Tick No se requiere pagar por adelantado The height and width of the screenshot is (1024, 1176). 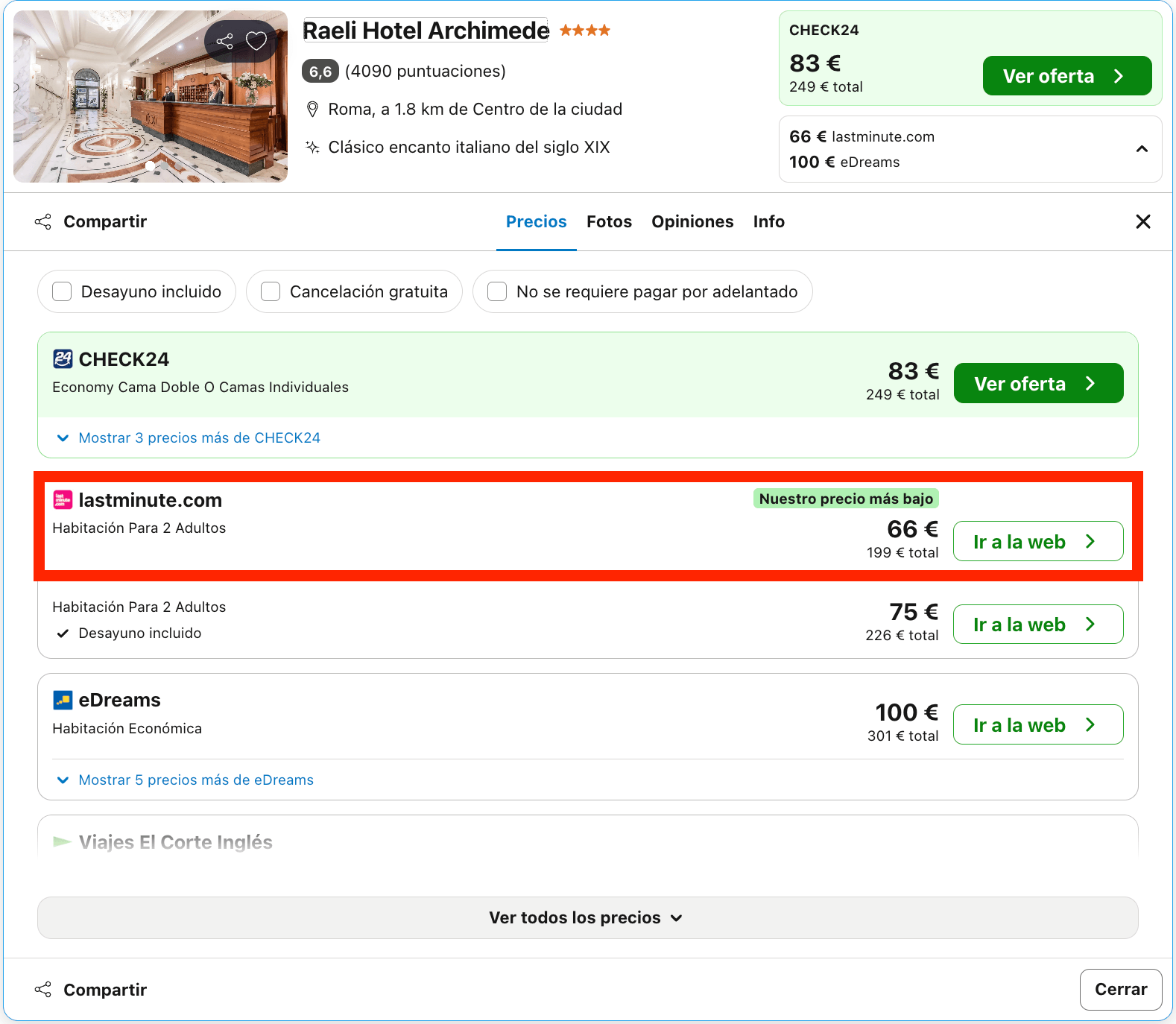point(497,291)
